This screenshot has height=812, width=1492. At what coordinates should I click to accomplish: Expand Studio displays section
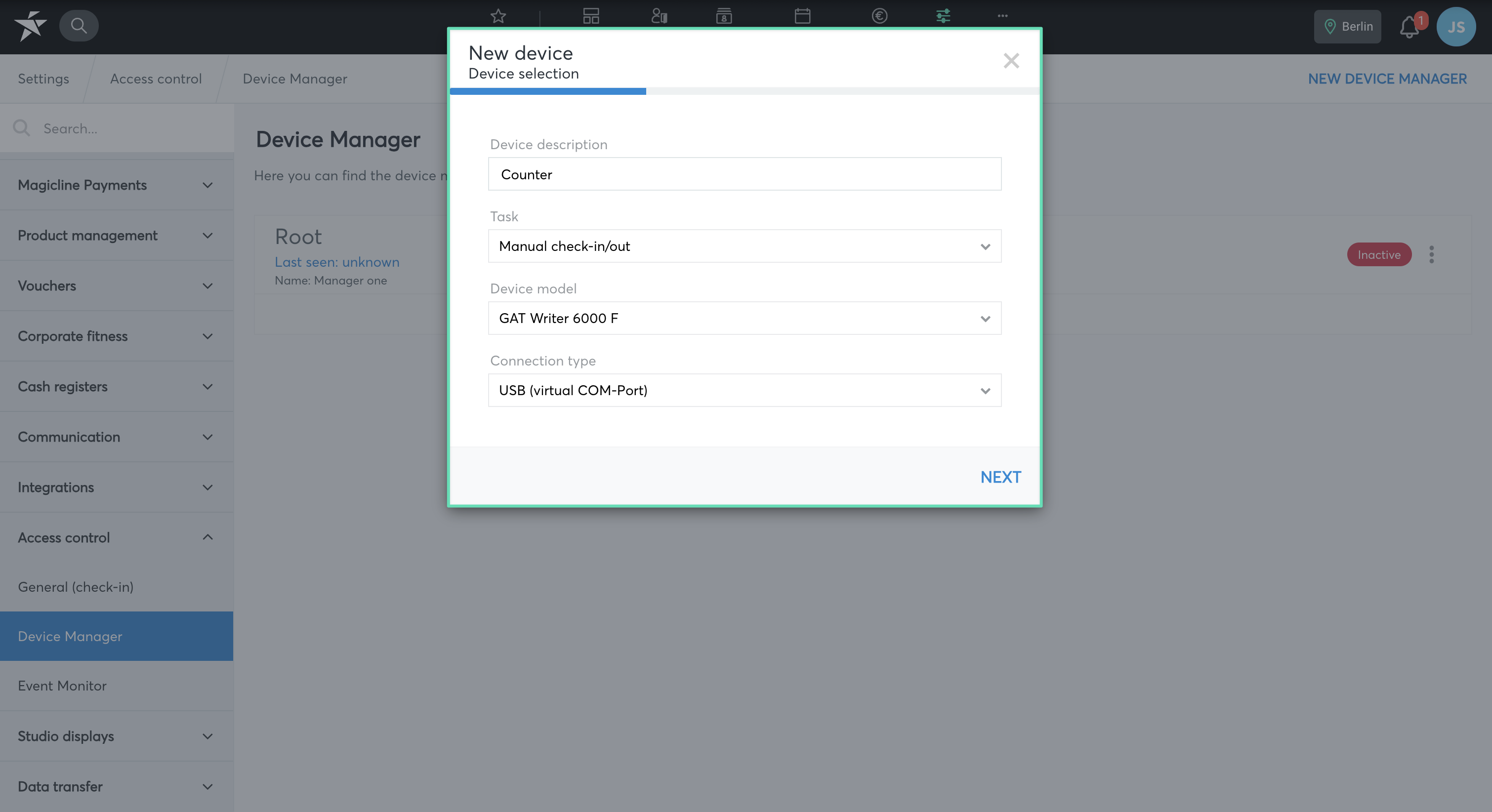click(117, 737)
